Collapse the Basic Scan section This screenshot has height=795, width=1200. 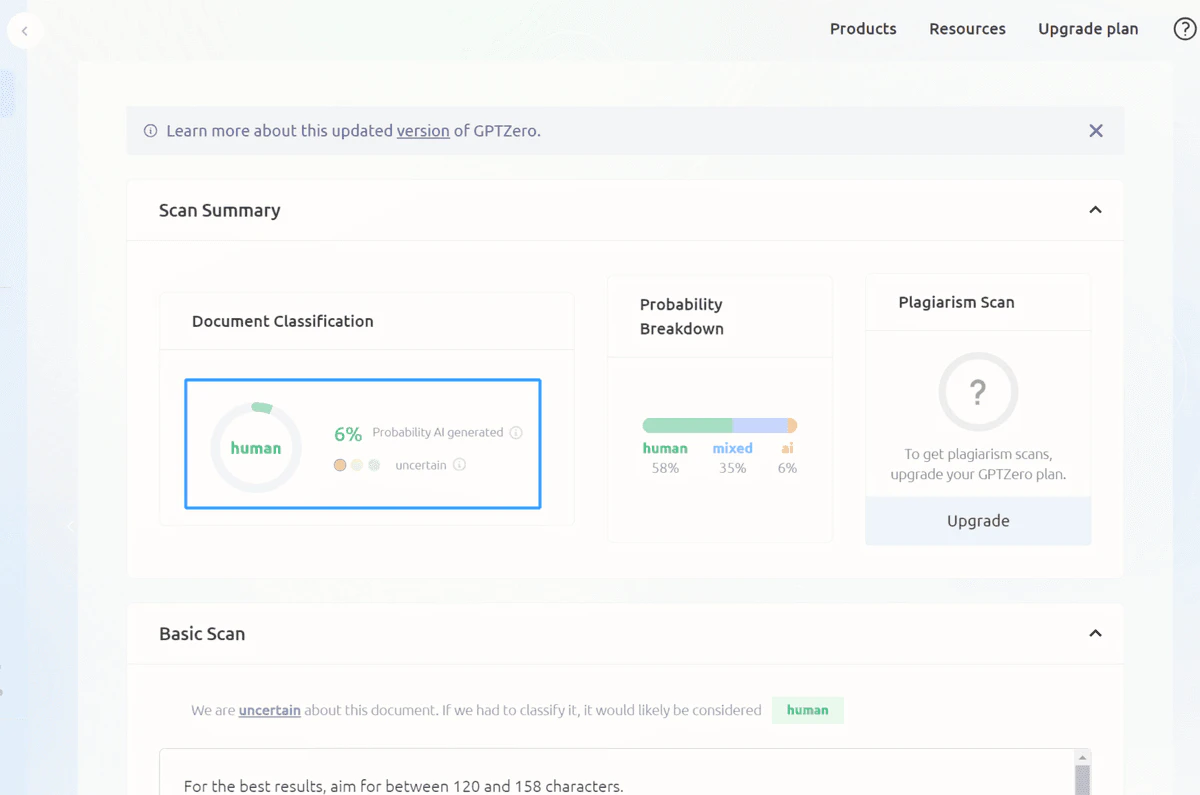(1095, 633)
